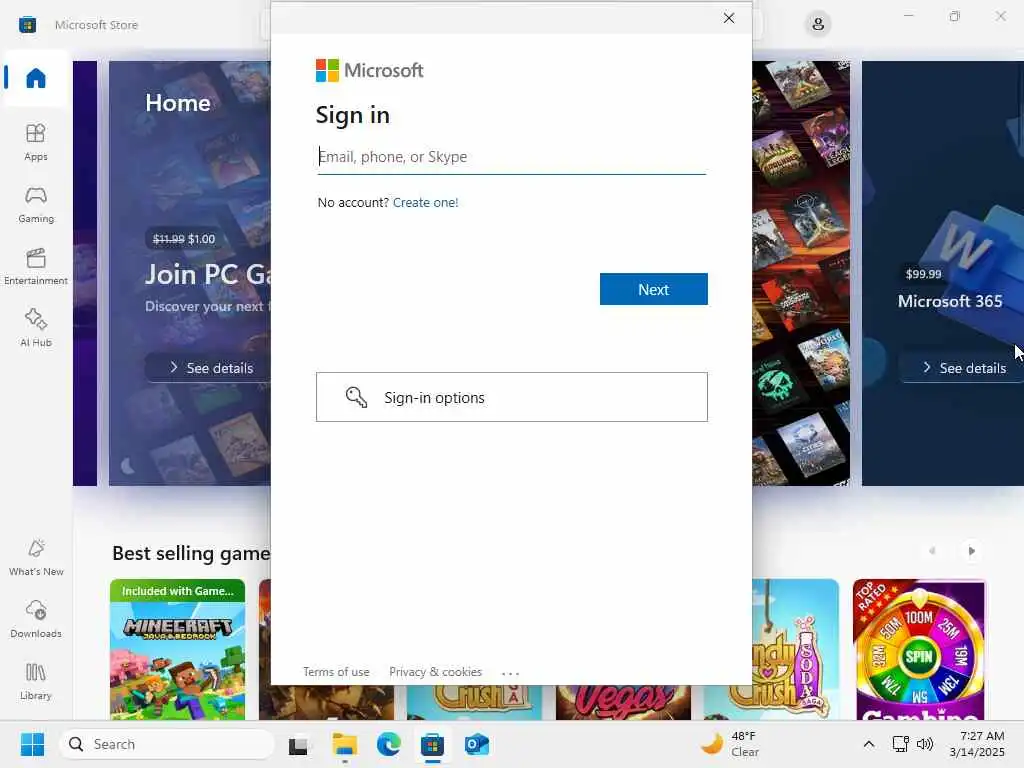The width and height of the screenshot is (1024, 768).
Task: Follow the Create one! link
Action: click(425, 202)
